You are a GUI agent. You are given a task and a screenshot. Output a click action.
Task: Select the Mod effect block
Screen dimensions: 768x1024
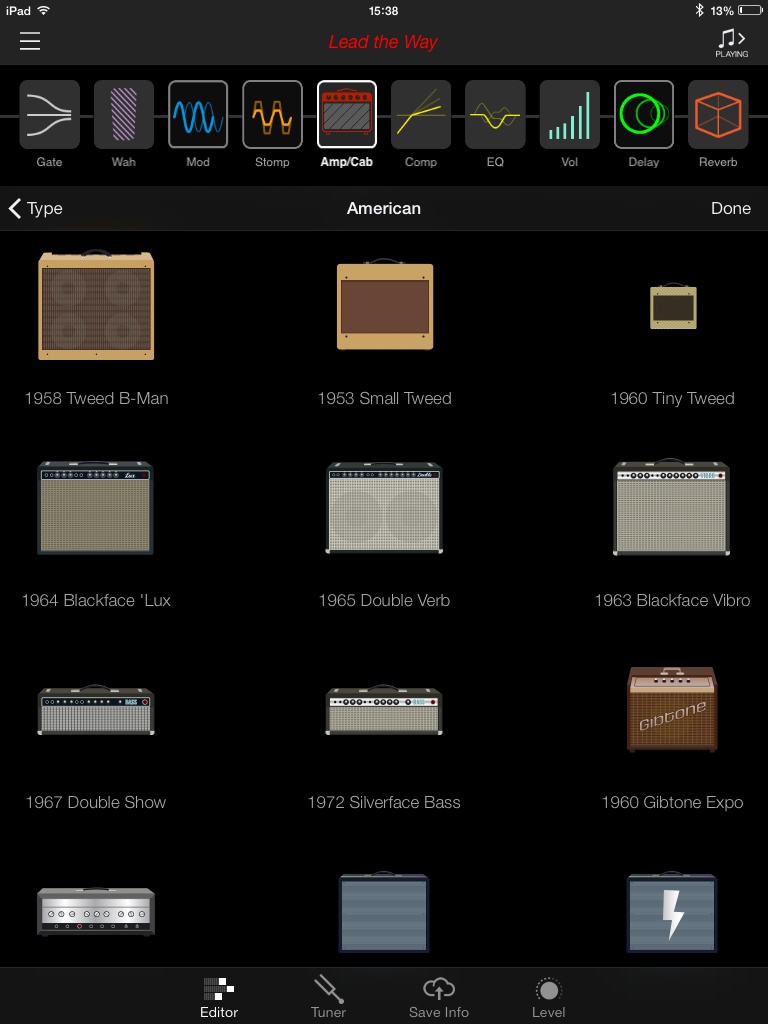[x=198, y=115]
